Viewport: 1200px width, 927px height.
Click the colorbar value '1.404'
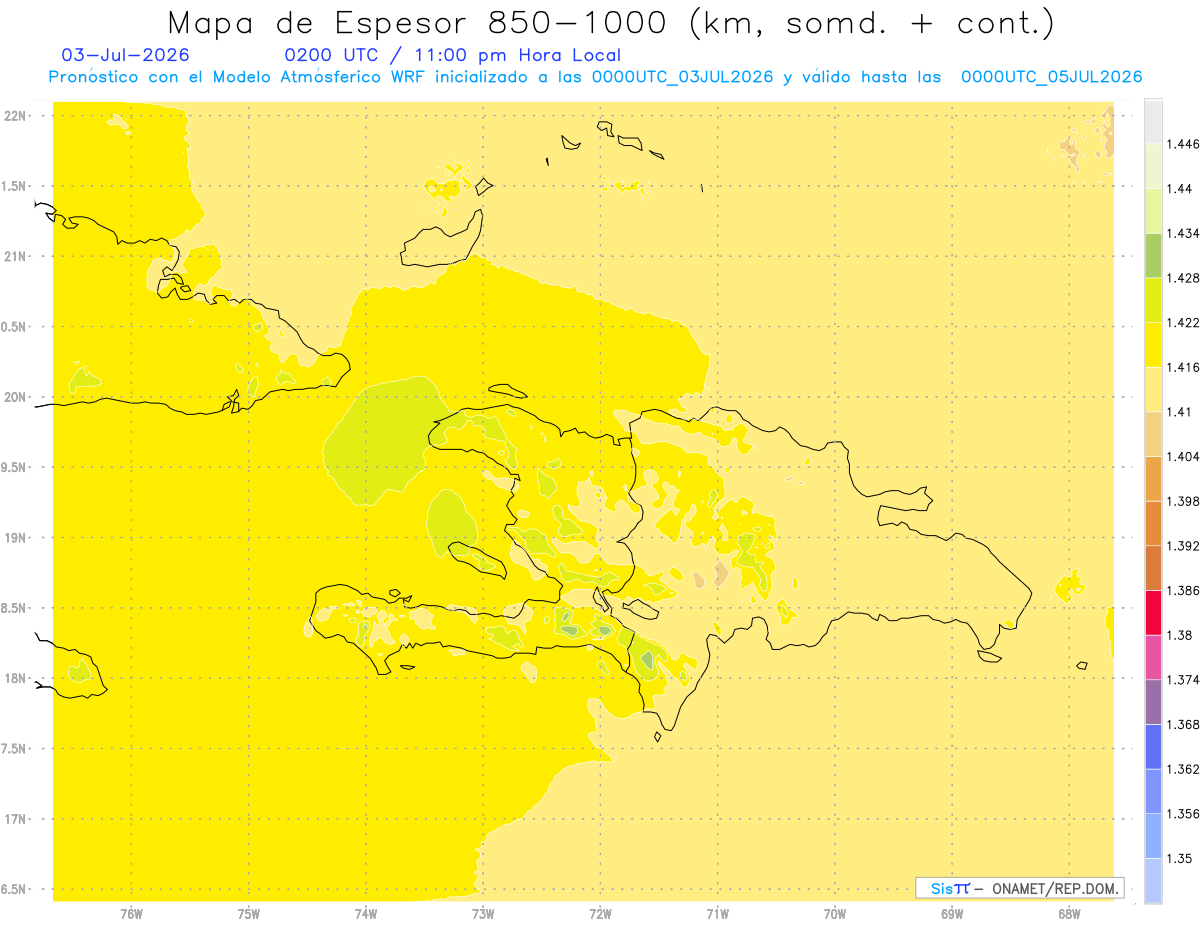[x=1183, y=456]
